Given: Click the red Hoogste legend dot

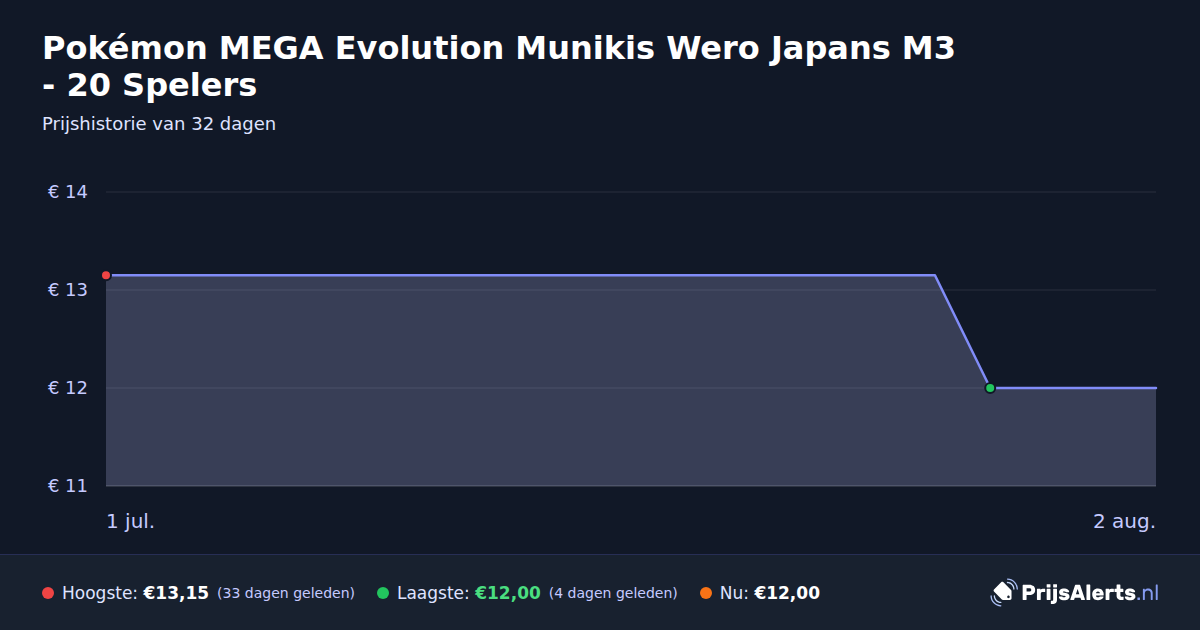Looking at the screenshot, I should coord(48,593).
